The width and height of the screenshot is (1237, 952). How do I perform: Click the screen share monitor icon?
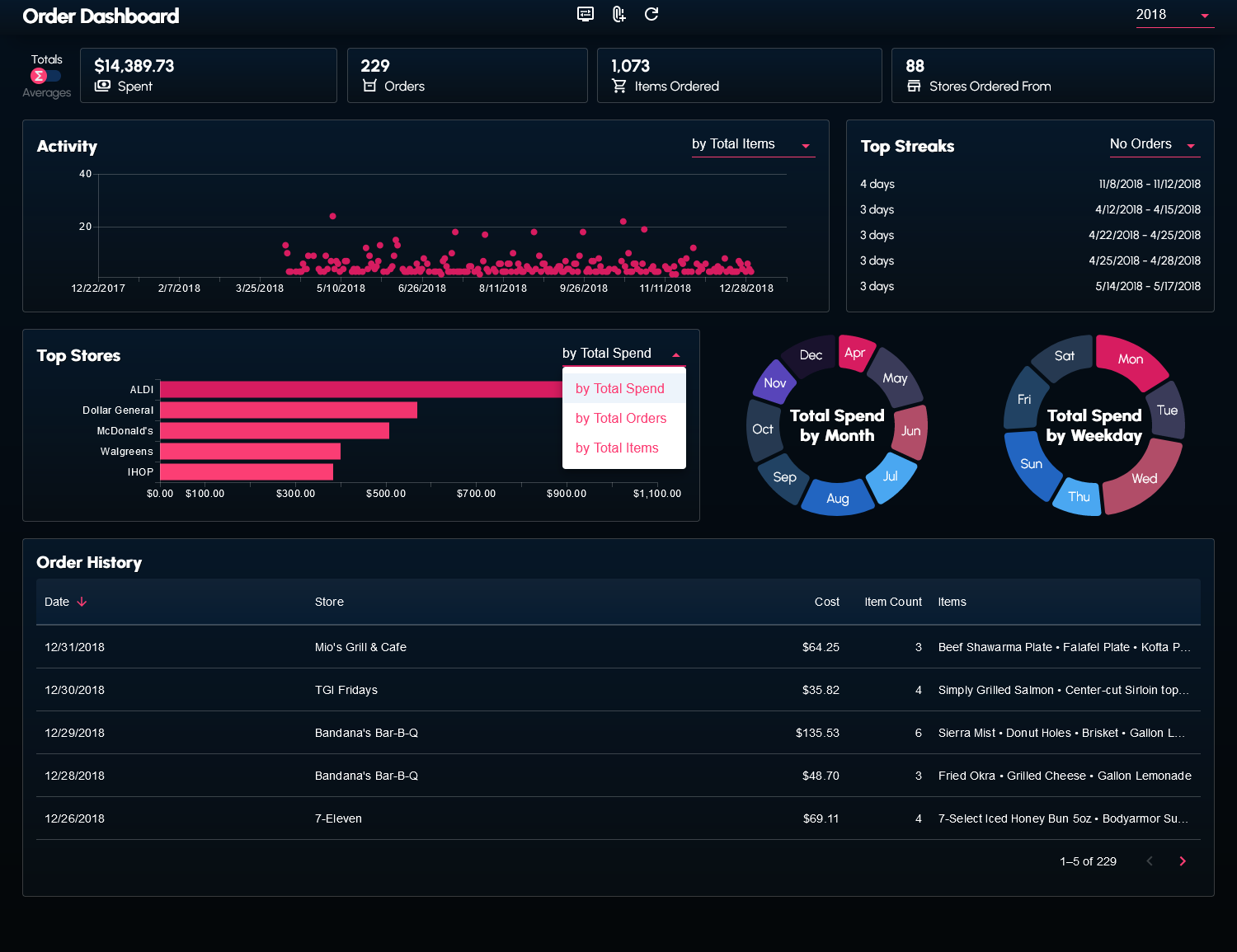point(586,14)
